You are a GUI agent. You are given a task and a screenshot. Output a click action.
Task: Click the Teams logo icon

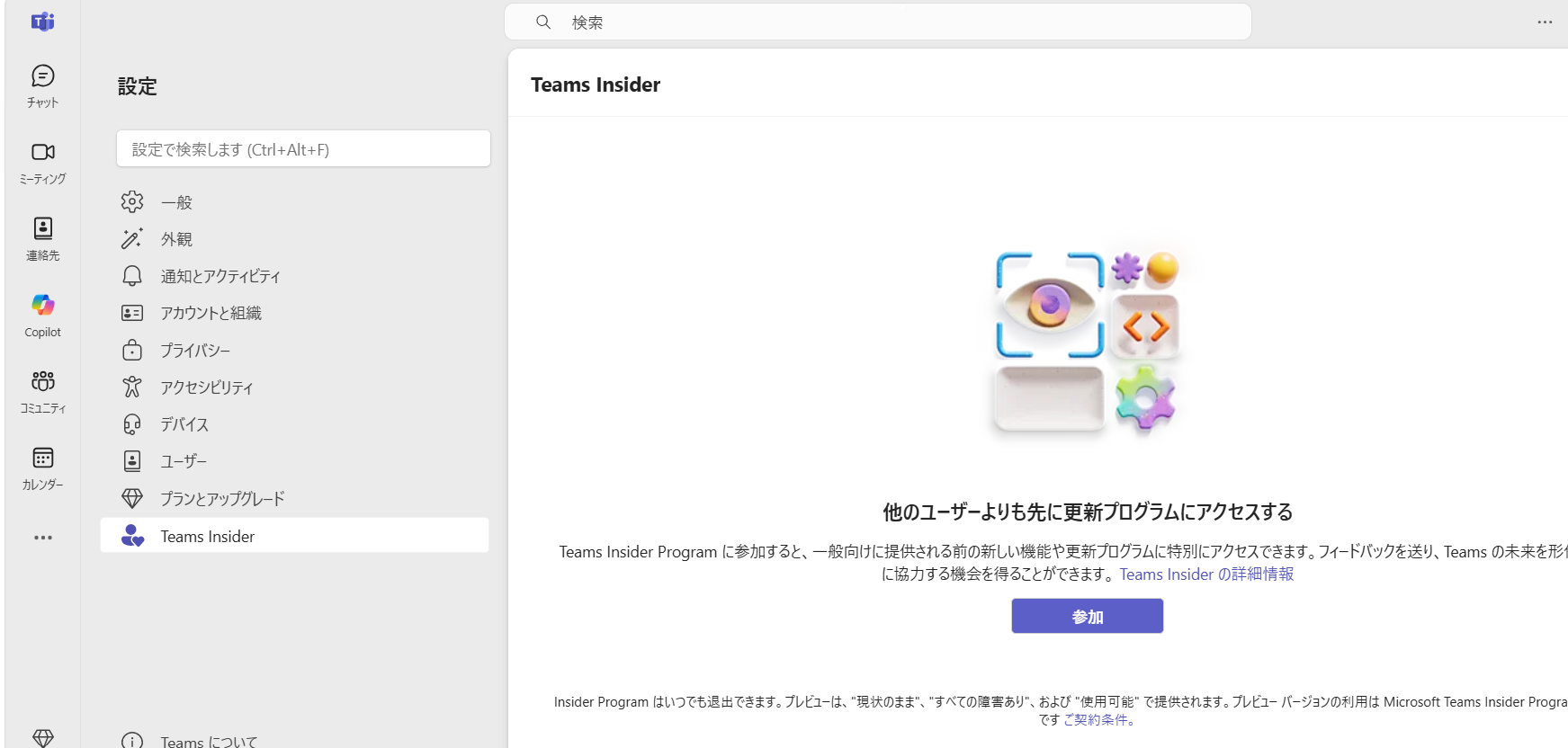[42, 22]
